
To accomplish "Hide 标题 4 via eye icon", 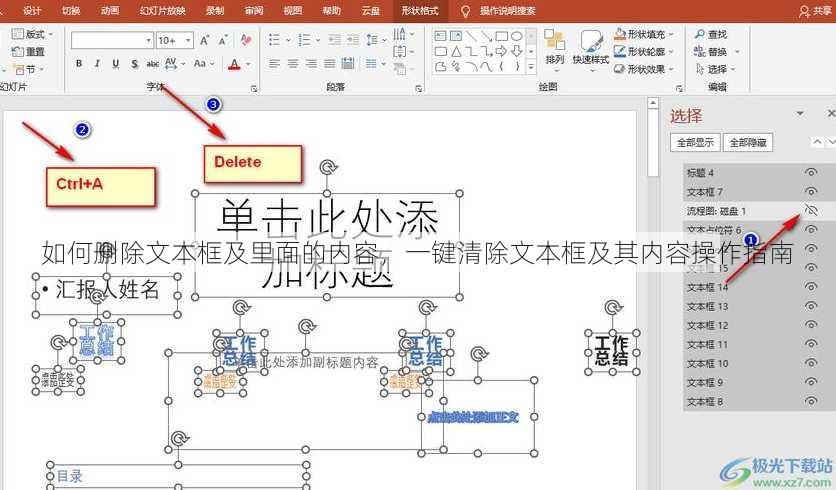I will pyautogui.click(x=811, y=172).
